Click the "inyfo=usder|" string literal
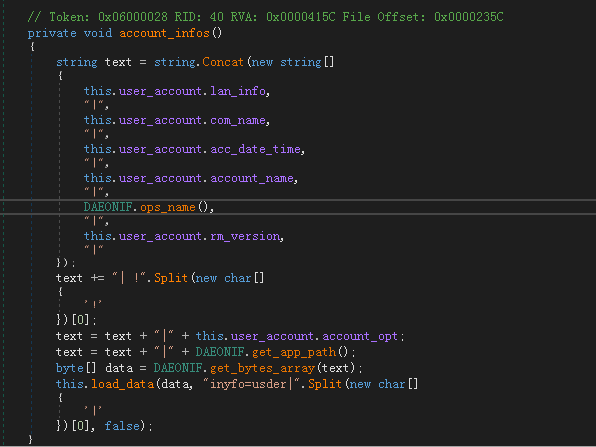596x447 pixels. coord(252,384)
